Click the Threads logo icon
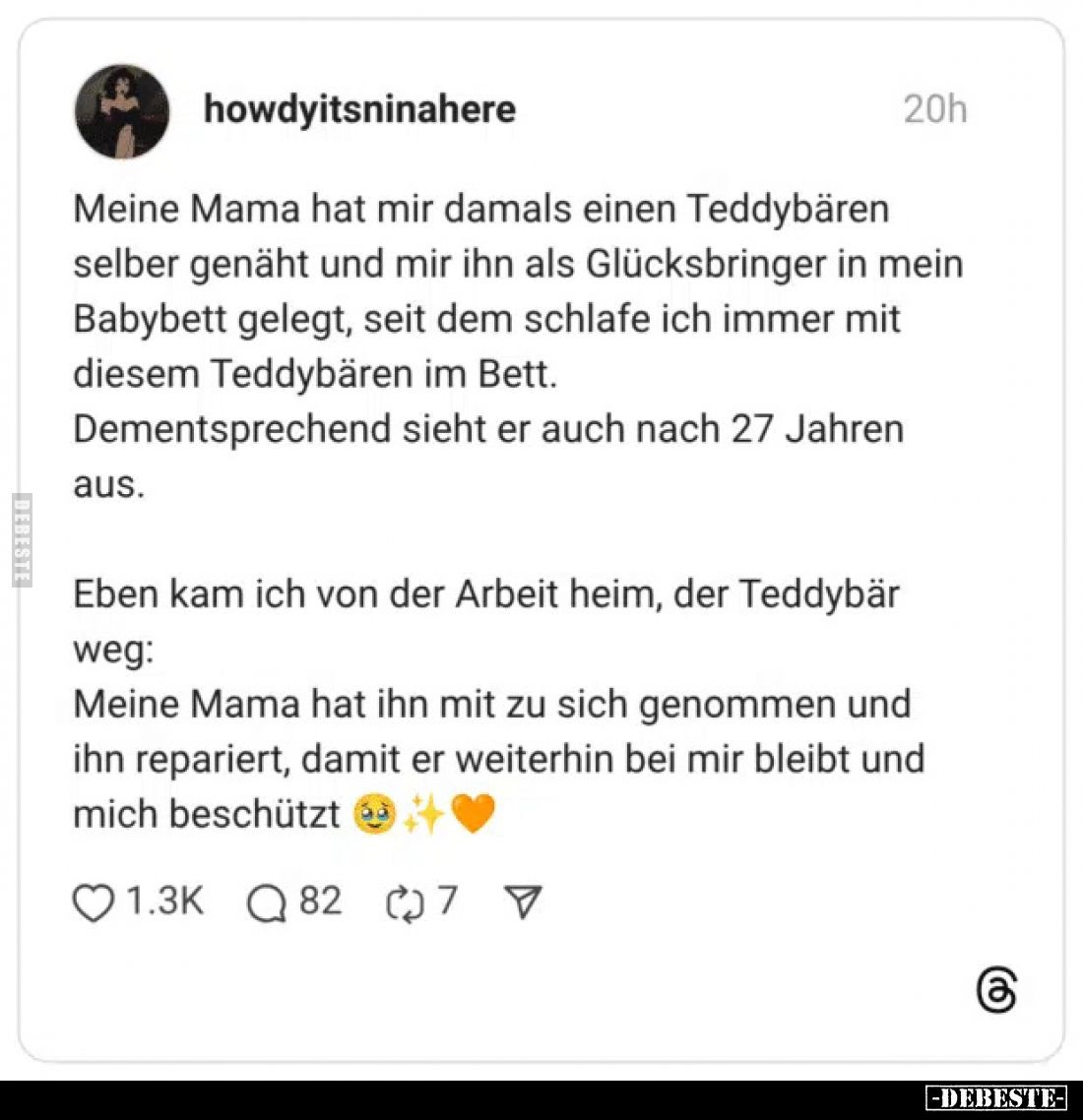The height and width of the screenshot is (1120, 1083). tap(996, 990)
